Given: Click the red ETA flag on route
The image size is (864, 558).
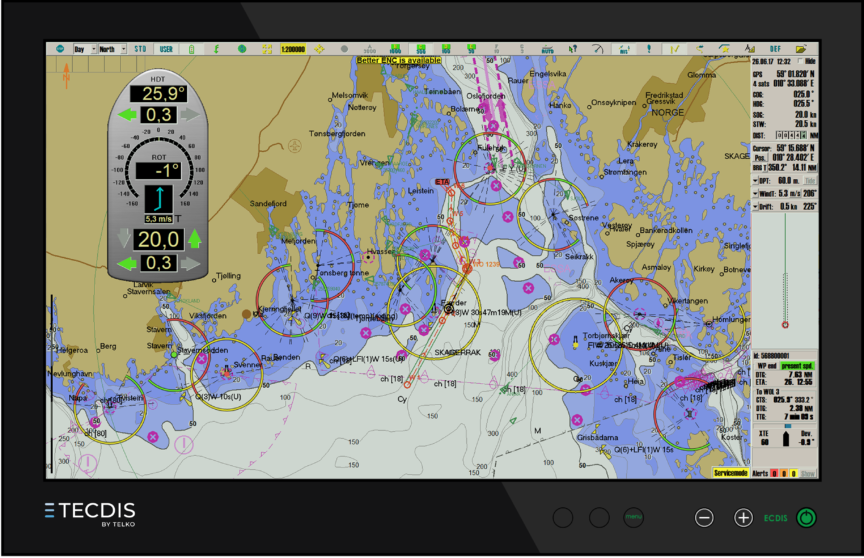Looking at the screenshot, I should [442, 182].
